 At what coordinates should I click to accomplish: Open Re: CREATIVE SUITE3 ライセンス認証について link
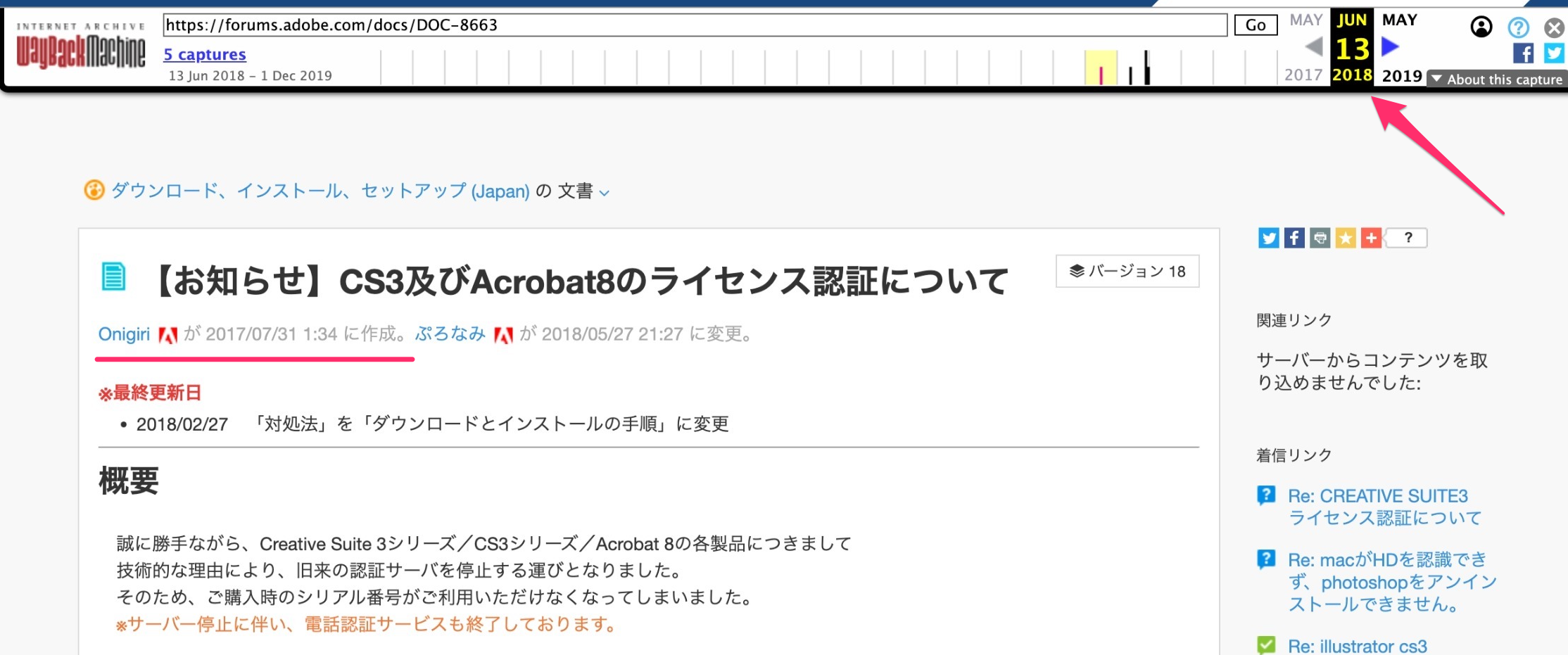pyautogui.click(x=1384, y=507)
